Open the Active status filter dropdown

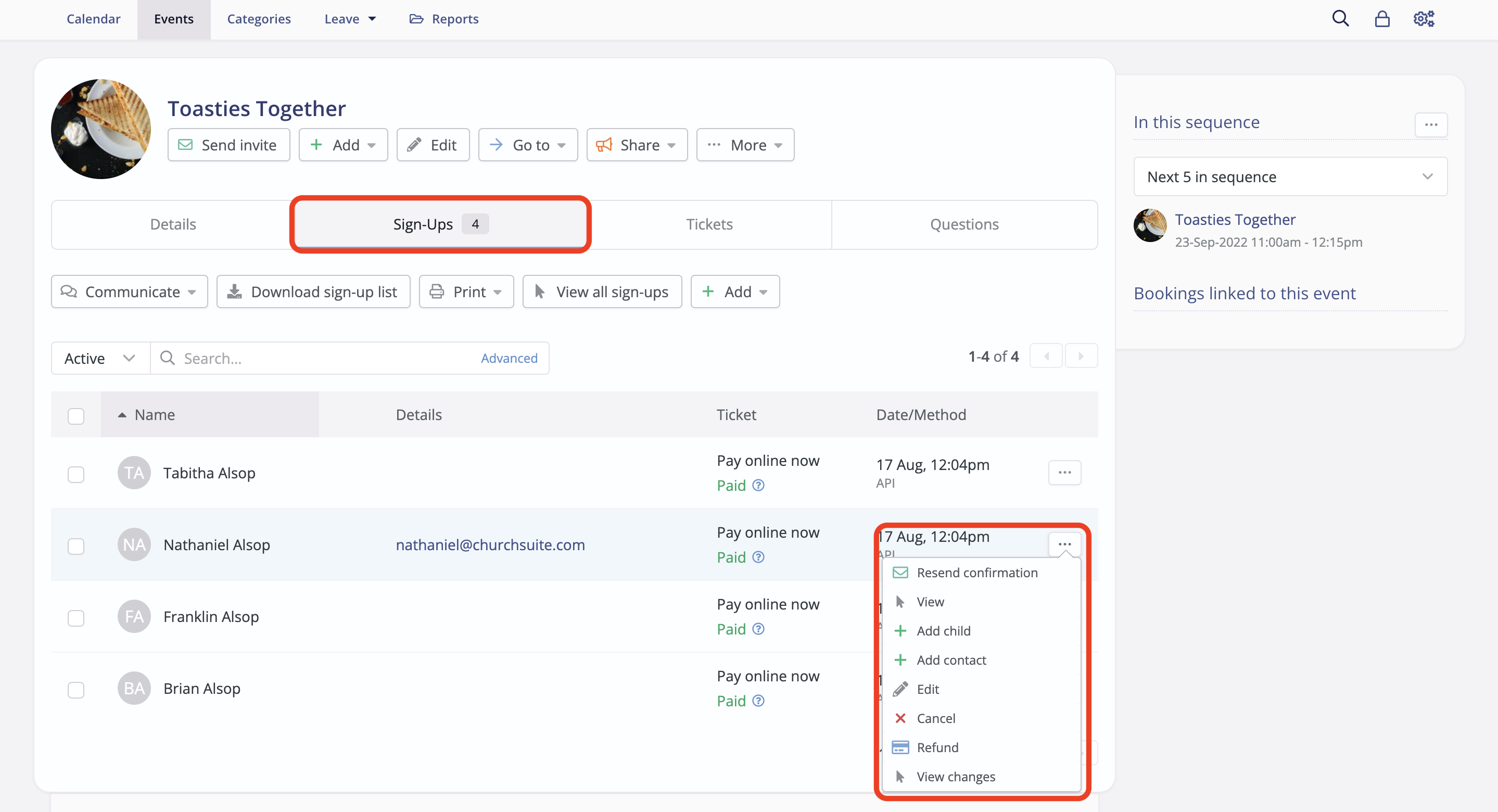click(100, 358)
